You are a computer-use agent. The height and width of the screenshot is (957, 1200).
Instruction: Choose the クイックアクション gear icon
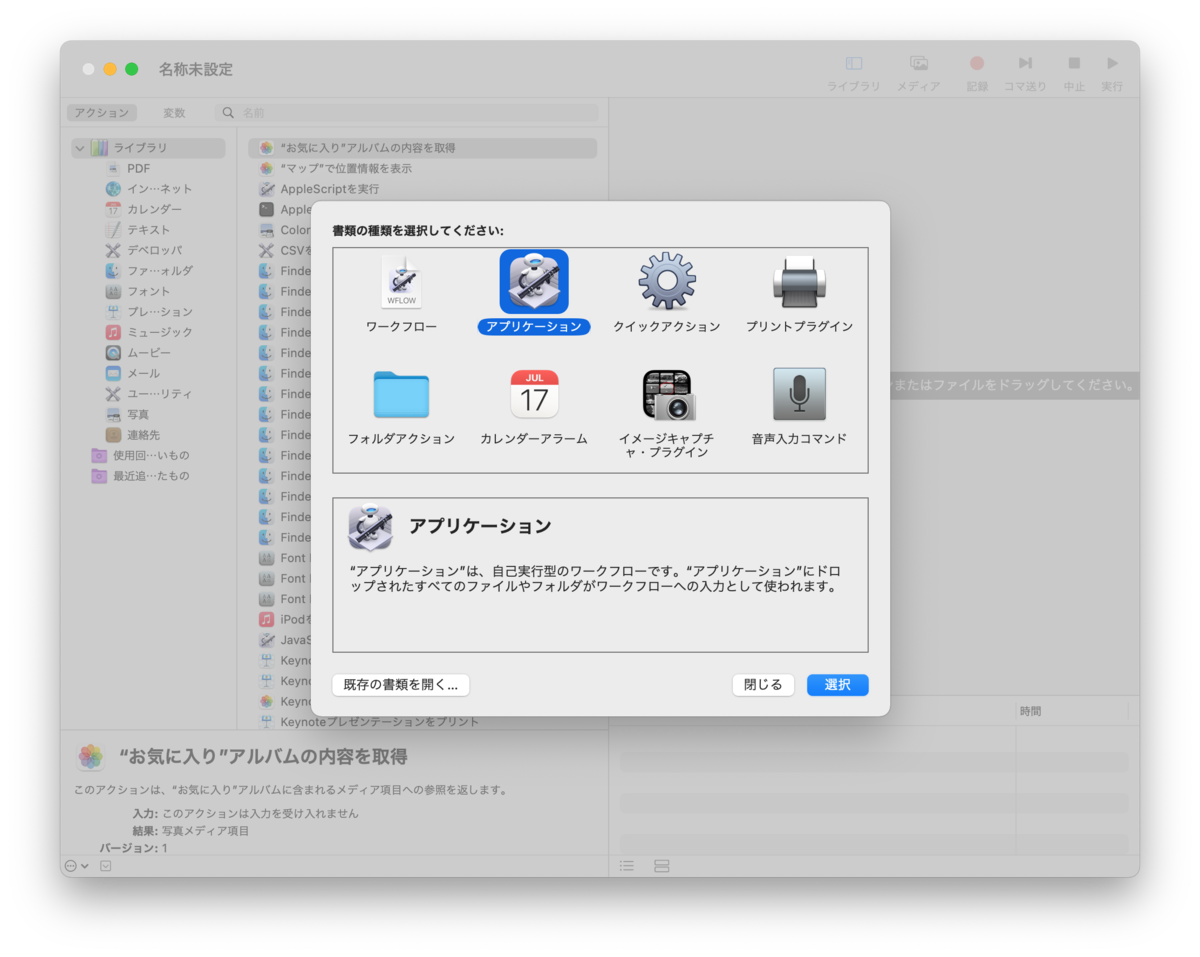tap(667, 281)
